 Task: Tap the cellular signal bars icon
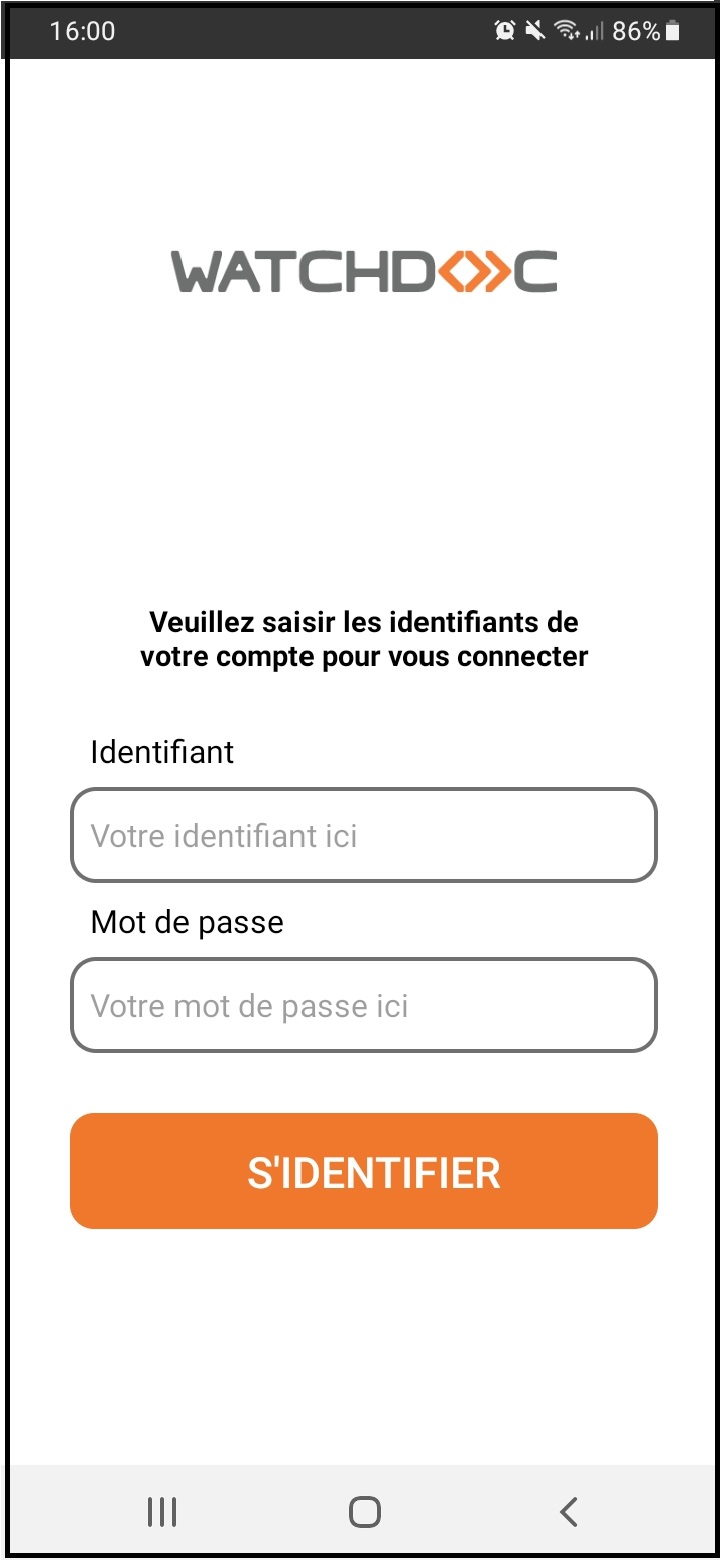[x=595, y=32]
